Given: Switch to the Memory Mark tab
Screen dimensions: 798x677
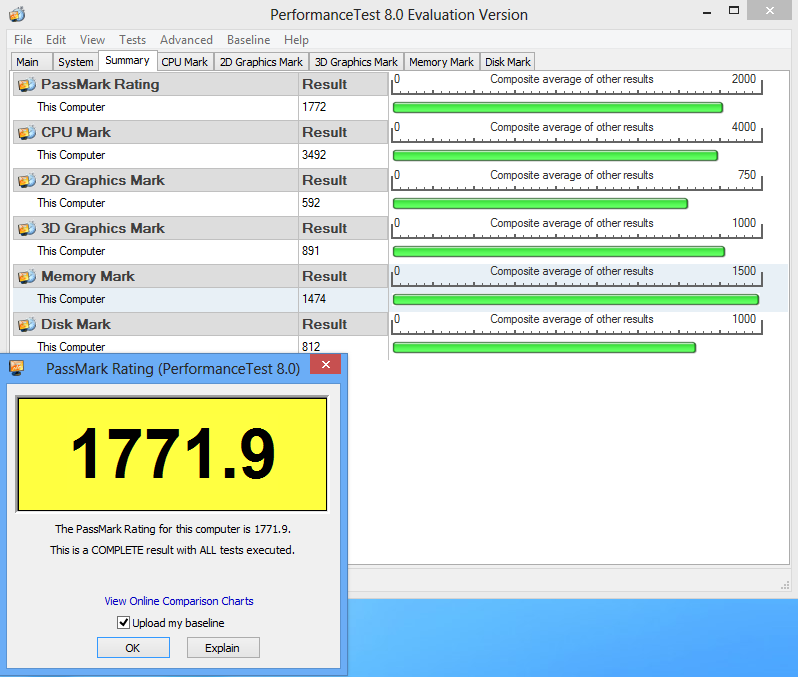Looking at the screenshot, I should tap(441, 62).
